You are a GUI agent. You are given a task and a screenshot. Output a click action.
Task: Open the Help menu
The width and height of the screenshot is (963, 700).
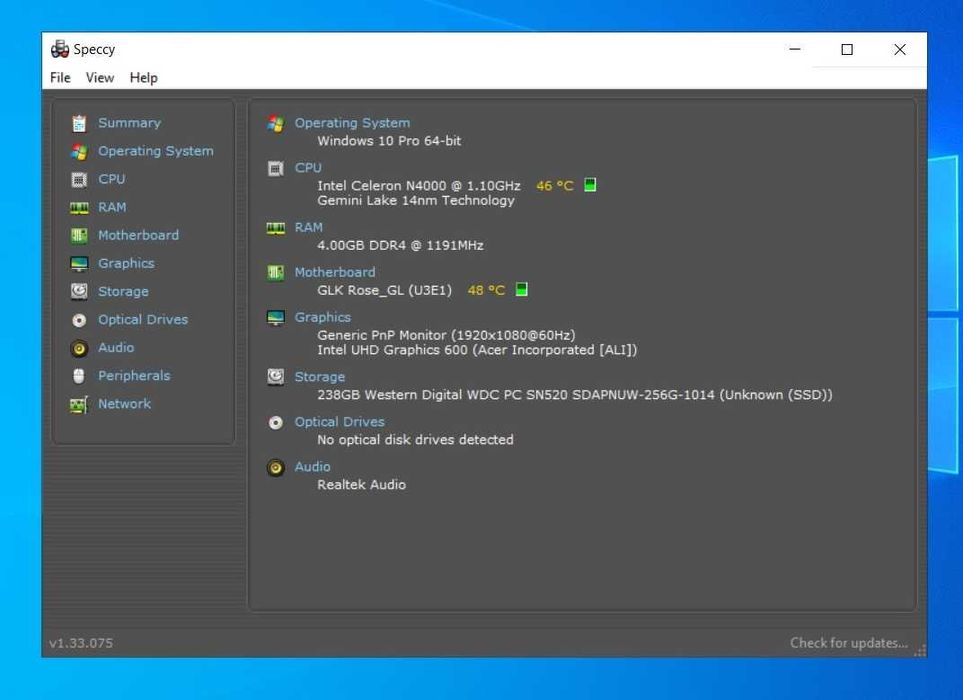coord(144,78)
